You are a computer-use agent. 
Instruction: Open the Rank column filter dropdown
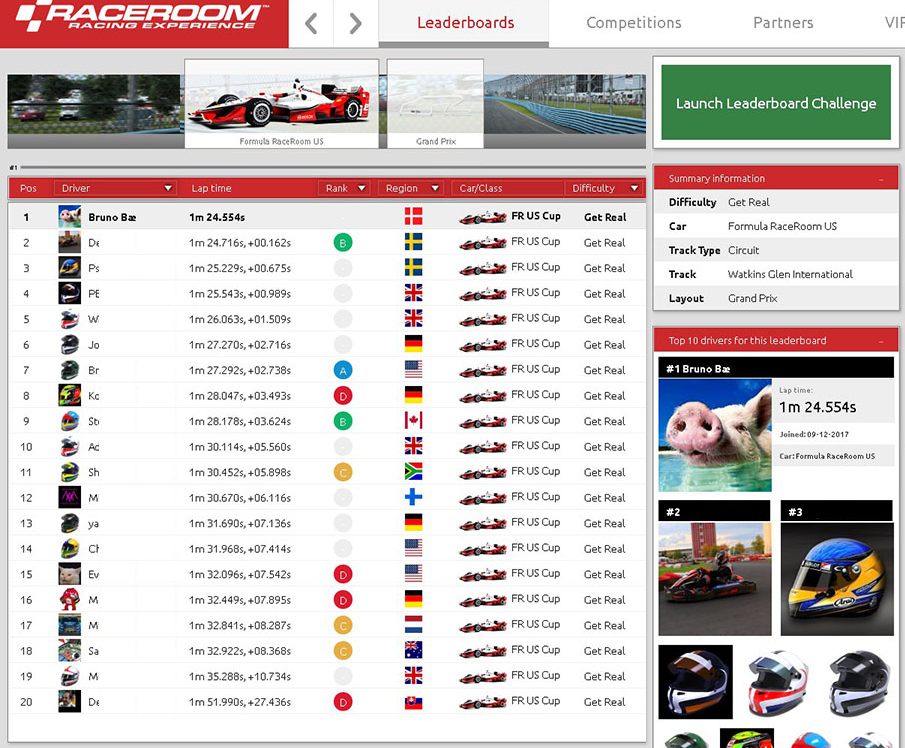pyautogui.click(x=361, y=188)
